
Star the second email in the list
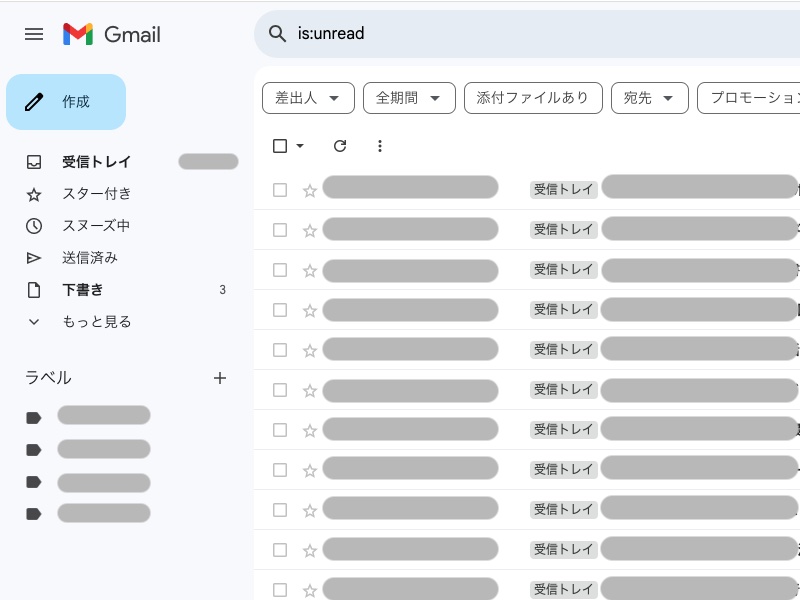310,230
